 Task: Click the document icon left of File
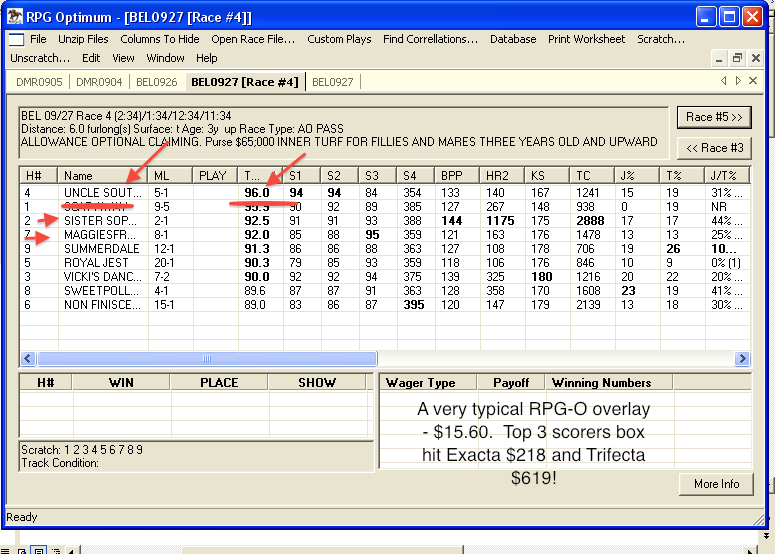coord(16,40)
